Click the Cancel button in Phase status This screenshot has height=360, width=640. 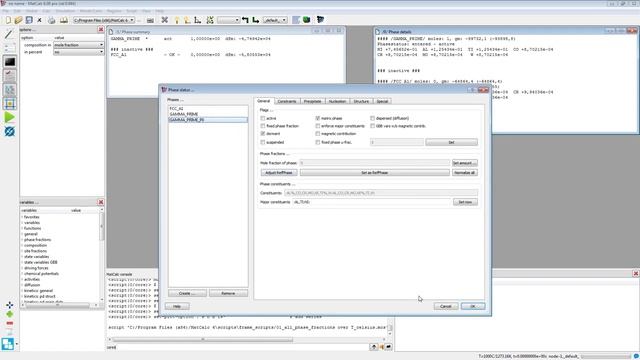point(445,306)
